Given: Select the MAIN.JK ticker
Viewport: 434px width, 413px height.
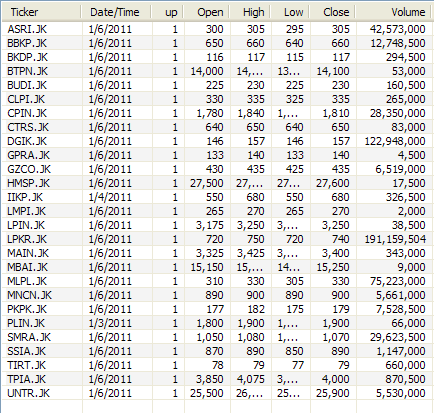Looking at the screenshot, I should (x=28, y=253).
